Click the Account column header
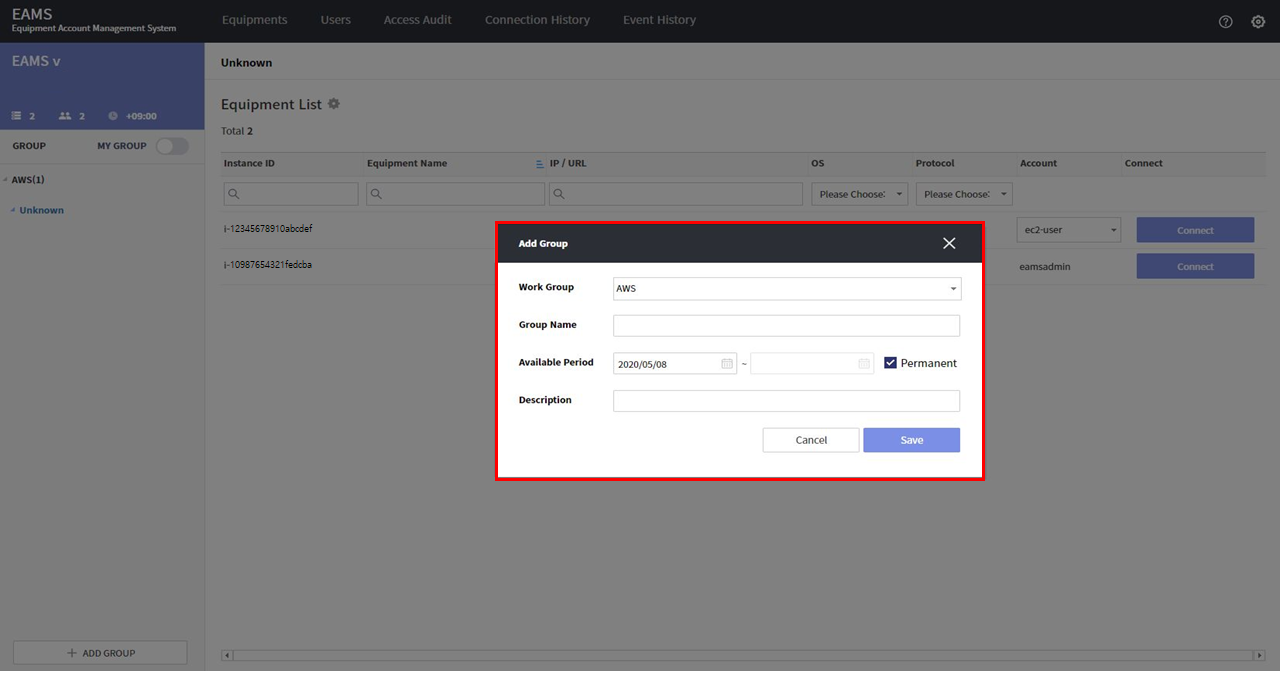 pyautogui.click(x=1038, y=163)
